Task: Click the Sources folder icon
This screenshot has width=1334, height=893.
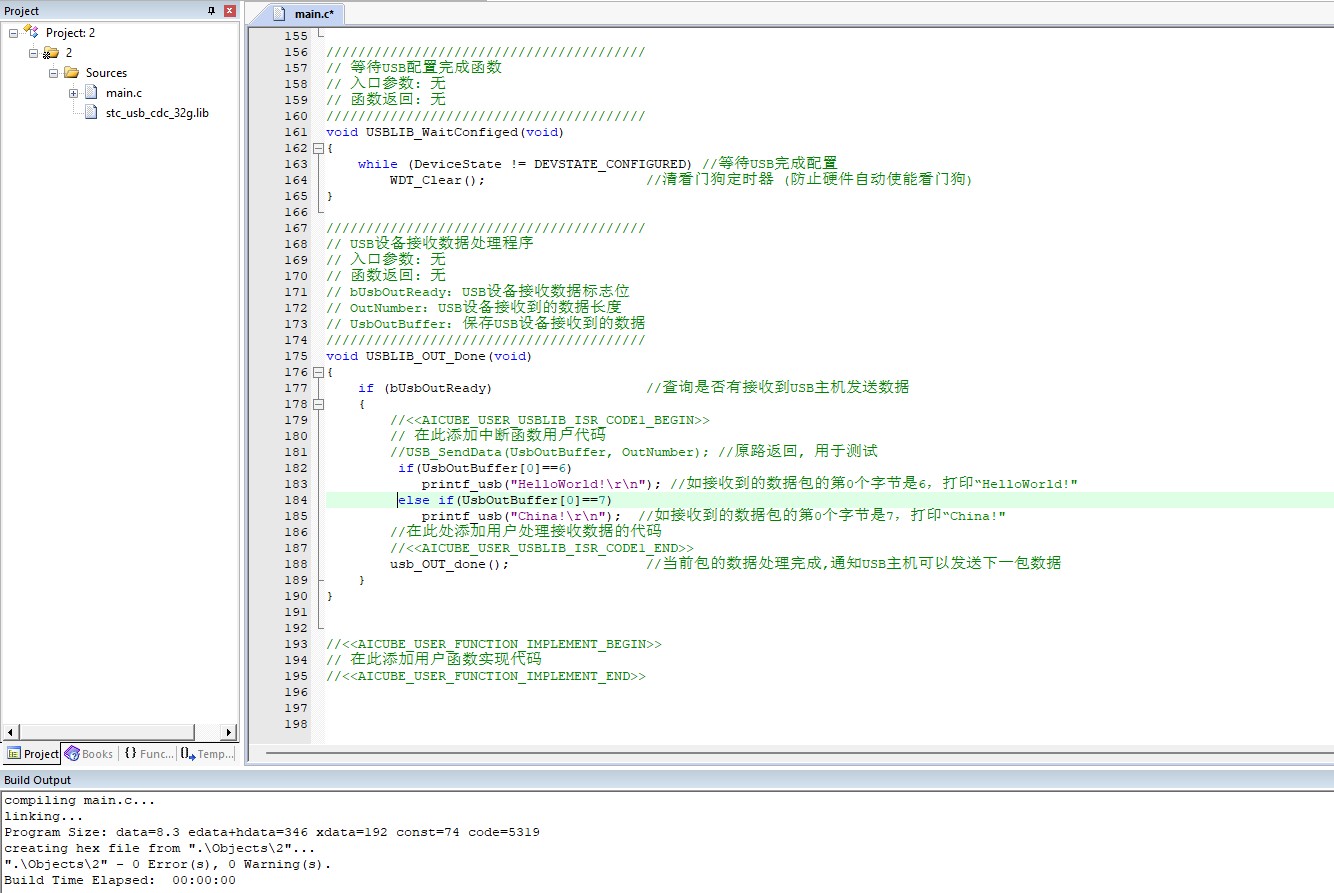Action: (71, 73)
